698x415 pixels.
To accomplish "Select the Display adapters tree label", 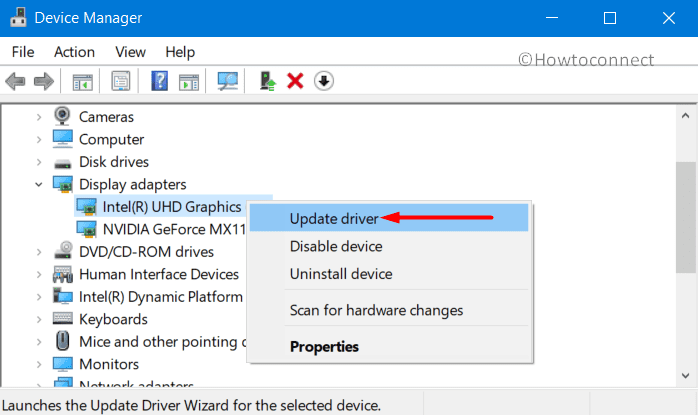I will 133,184.
